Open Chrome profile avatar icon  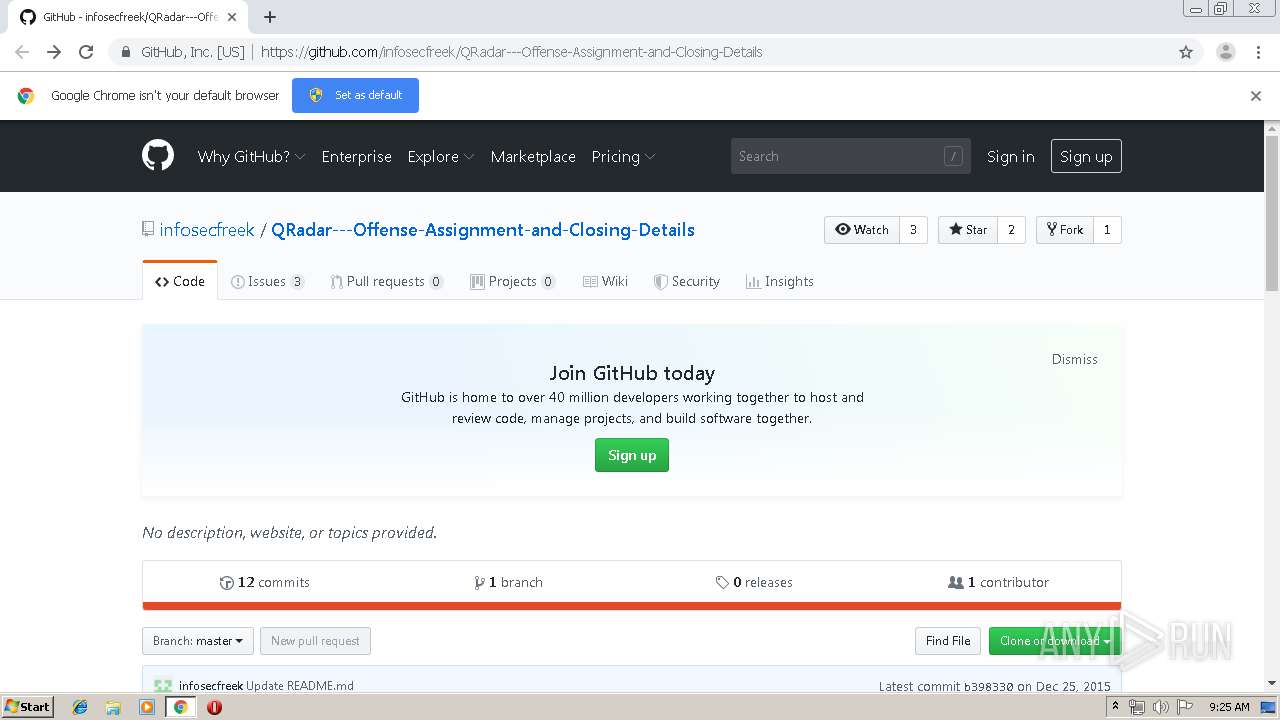pos(1225,52)
